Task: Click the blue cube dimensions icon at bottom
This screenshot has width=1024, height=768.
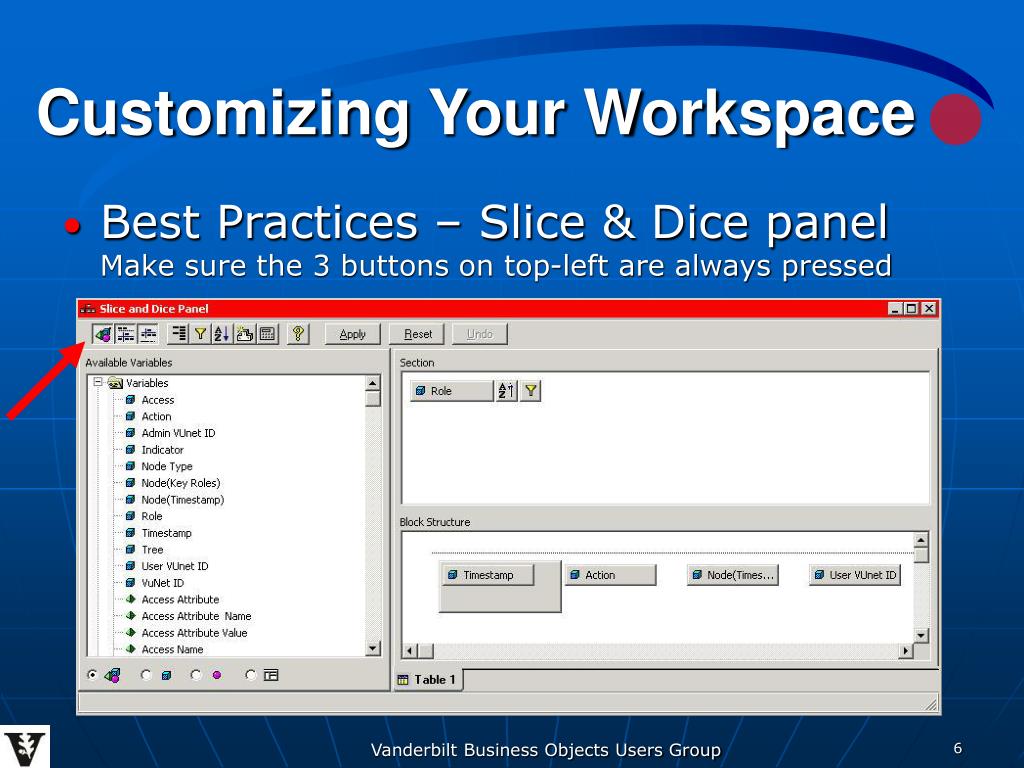Action: click(167, 675)
